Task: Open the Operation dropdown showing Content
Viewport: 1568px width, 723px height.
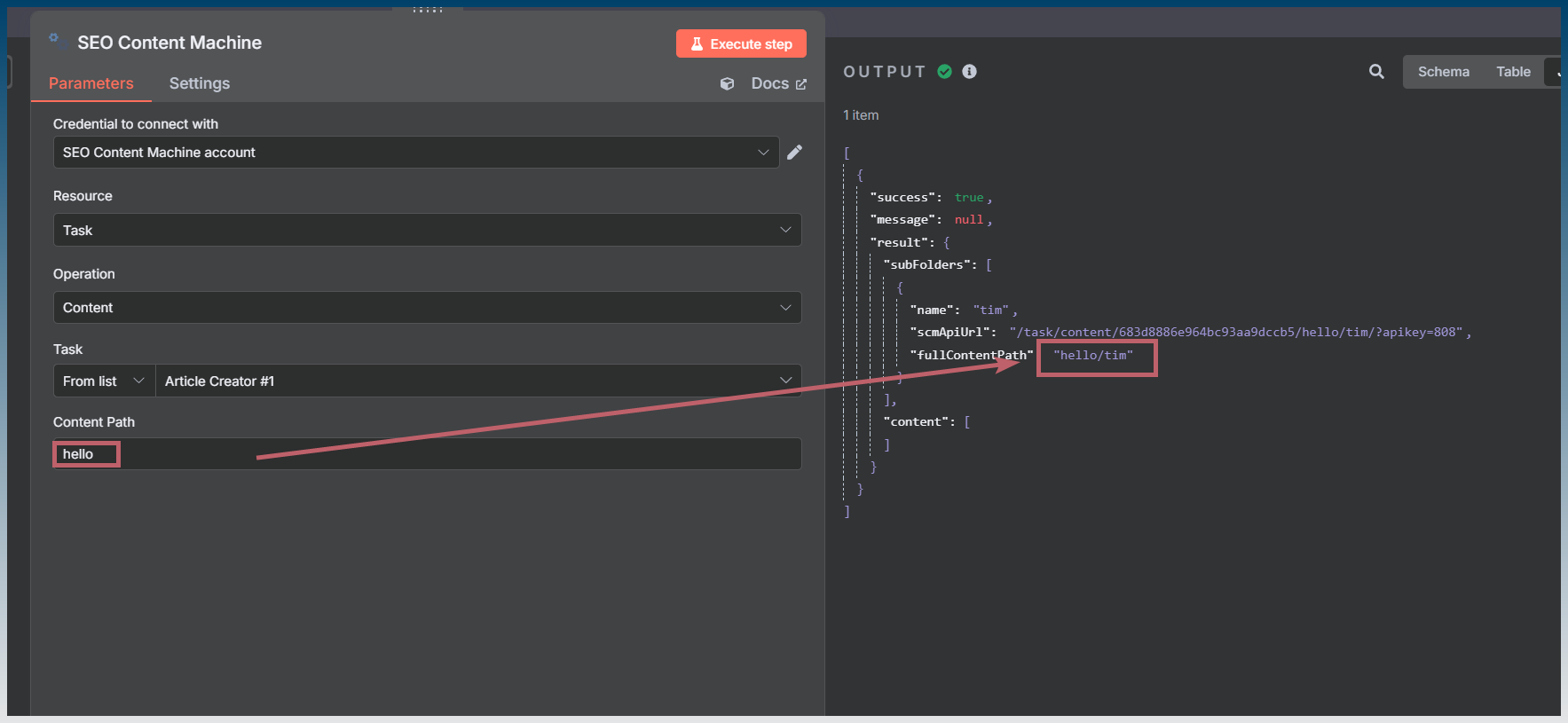Action: tap(427, 308)
